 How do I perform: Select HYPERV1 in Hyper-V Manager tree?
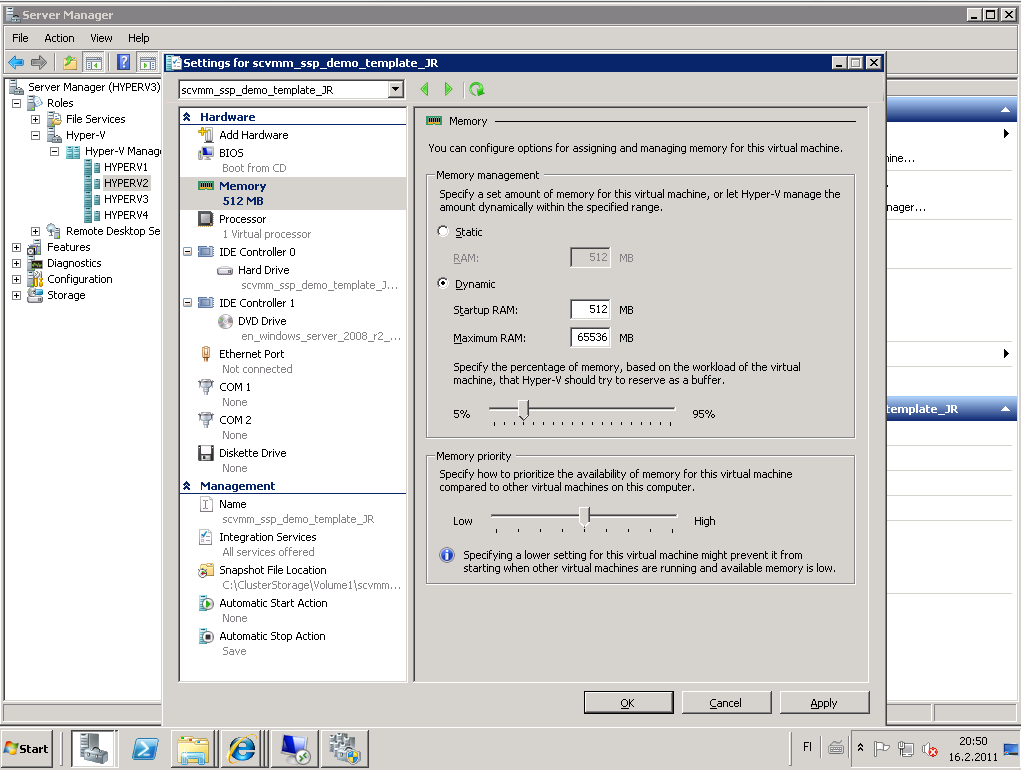coord(126,167)
